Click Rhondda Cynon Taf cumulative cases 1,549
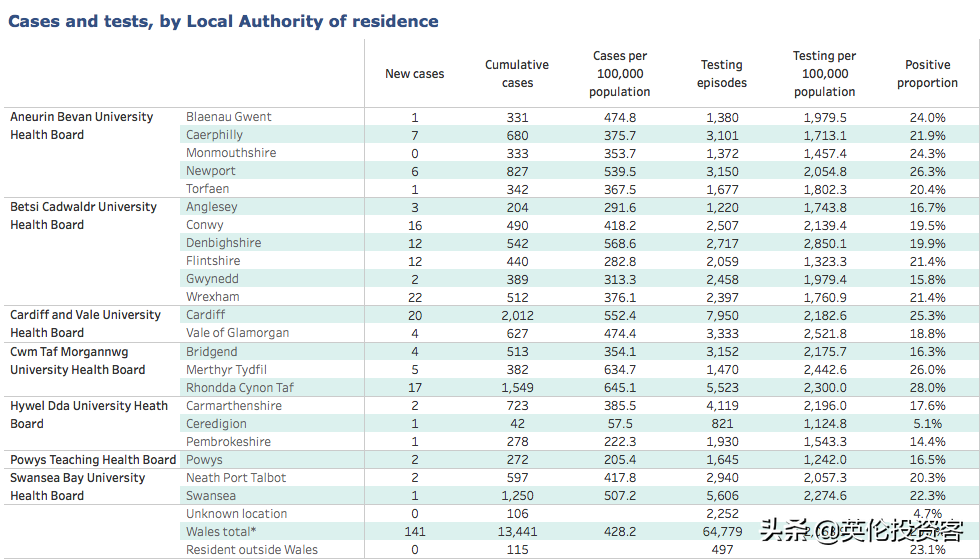 518,388
